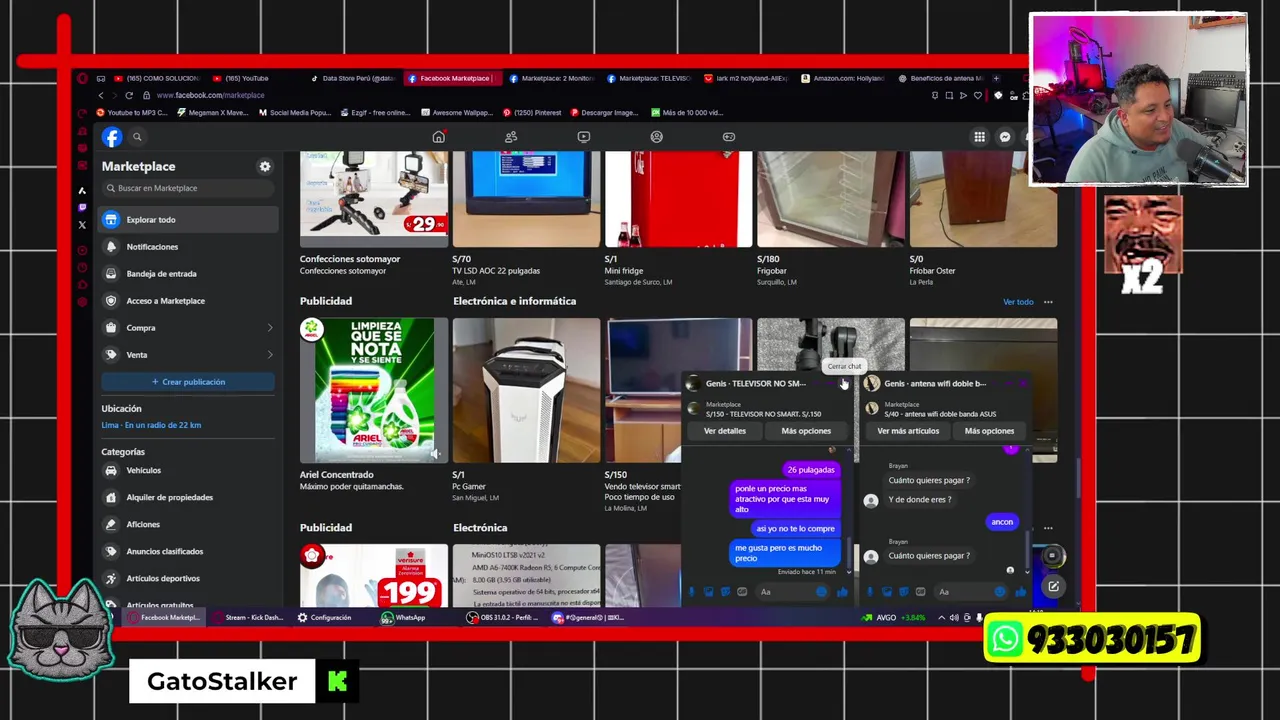Click the Crear publicación button
The height and width of the screenshot is (720, 1280).
coord(188,382)
